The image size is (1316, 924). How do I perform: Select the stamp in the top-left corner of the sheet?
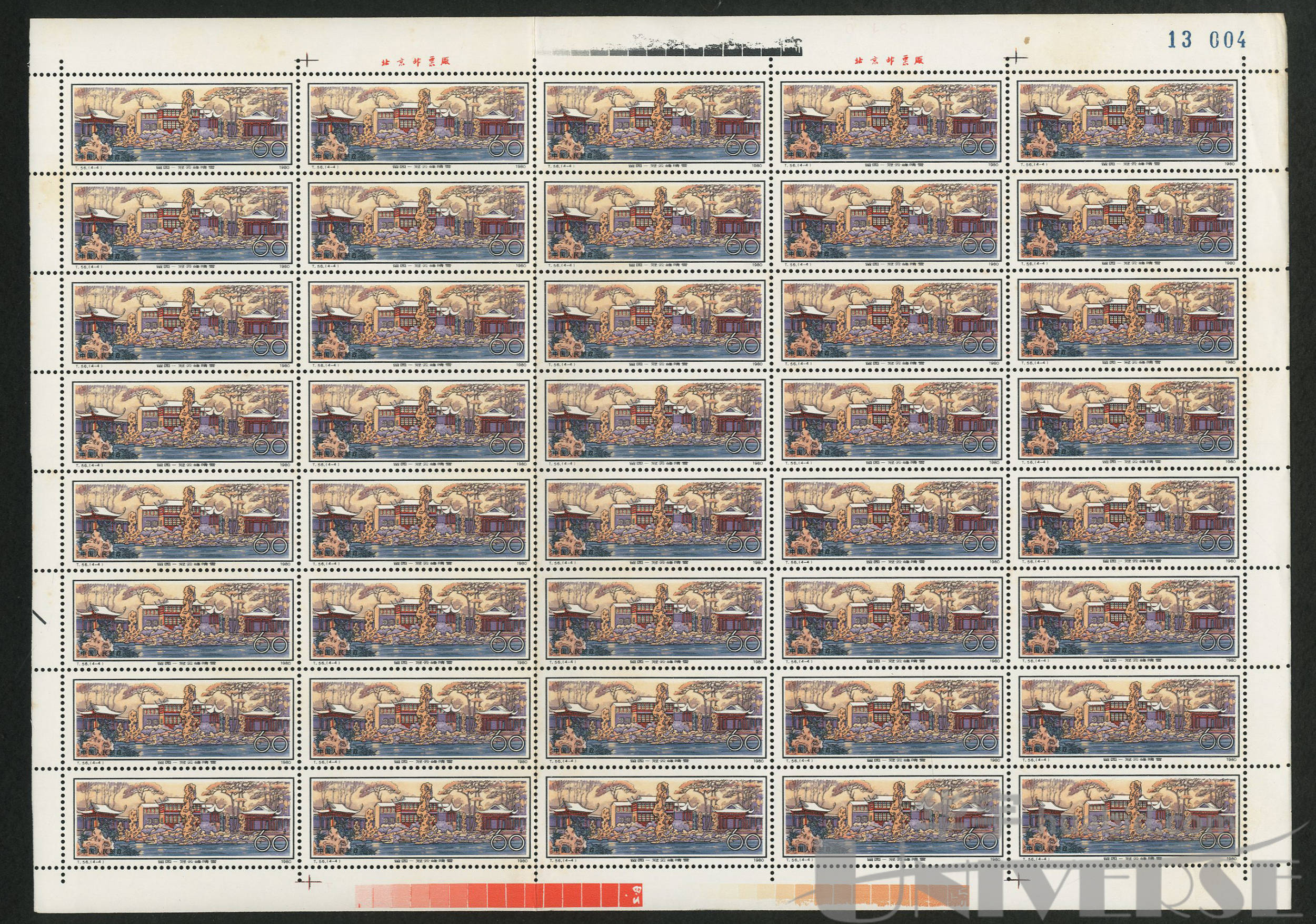182,123
